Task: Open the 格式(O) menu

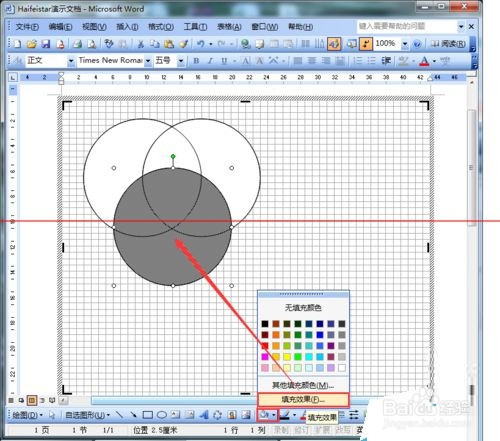Action: pos(161,27)
